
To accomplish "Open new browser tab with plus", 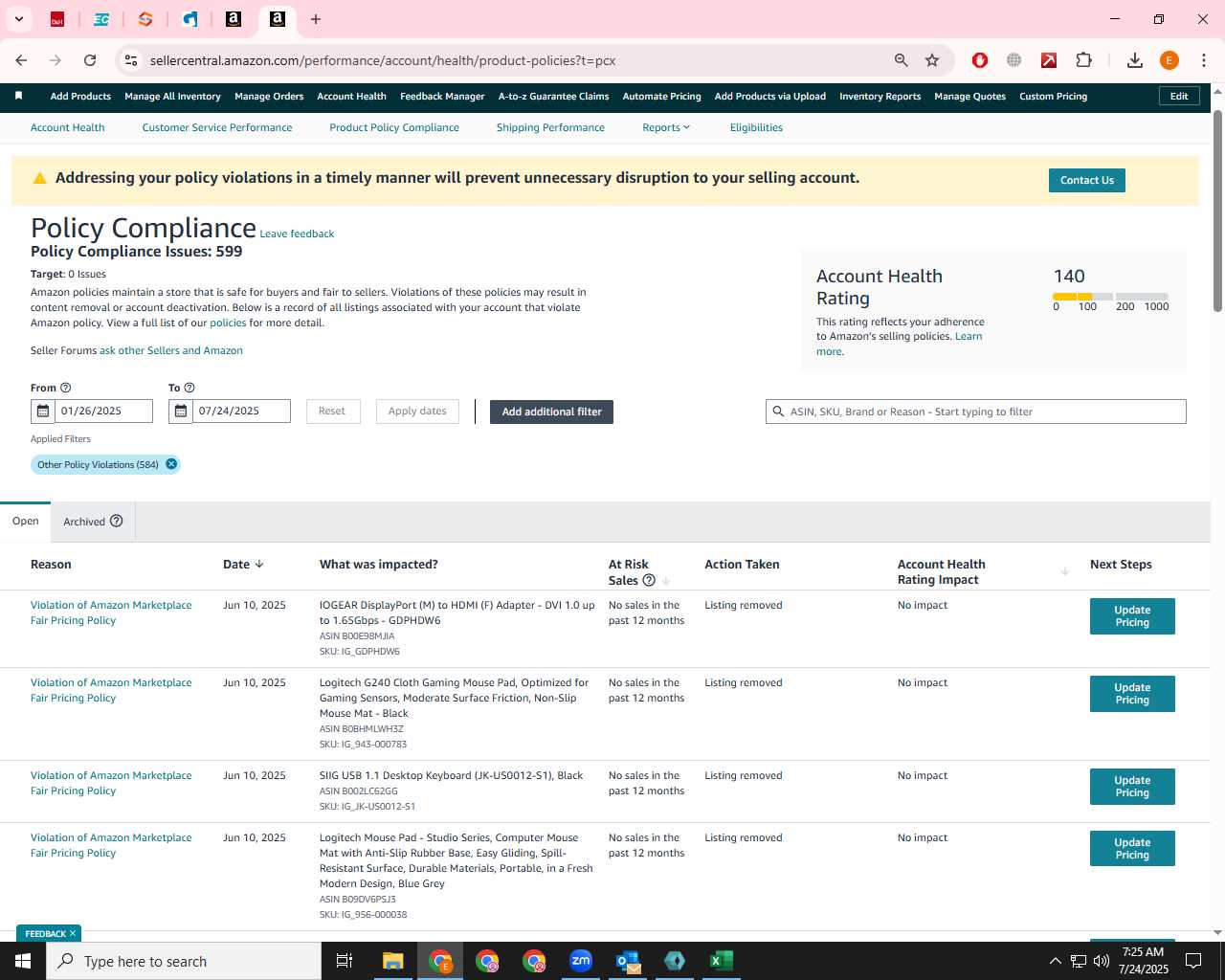I will tap(316, 19).
